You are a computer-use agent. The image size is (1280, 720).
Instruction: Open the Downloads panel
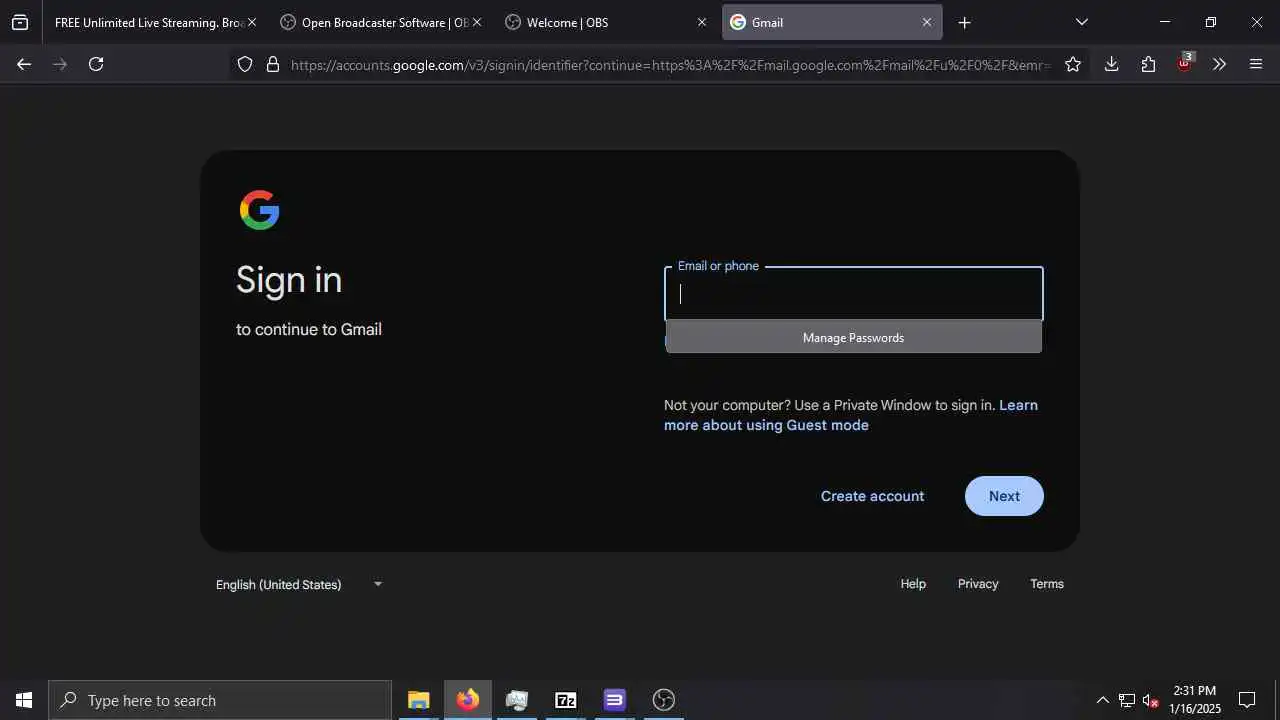1111,64
